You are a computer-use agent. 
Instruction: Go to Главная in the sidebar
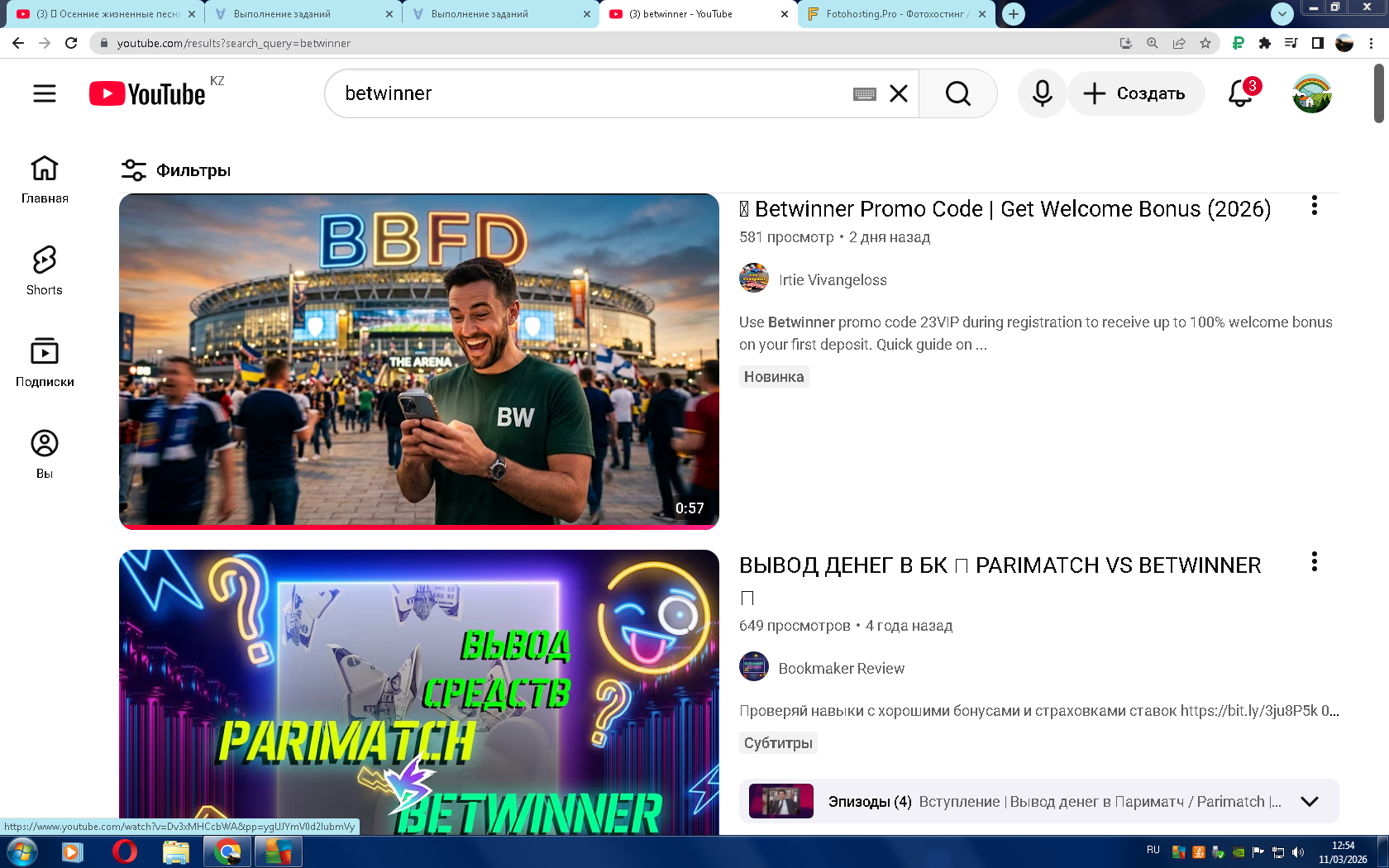coord(45,179)
